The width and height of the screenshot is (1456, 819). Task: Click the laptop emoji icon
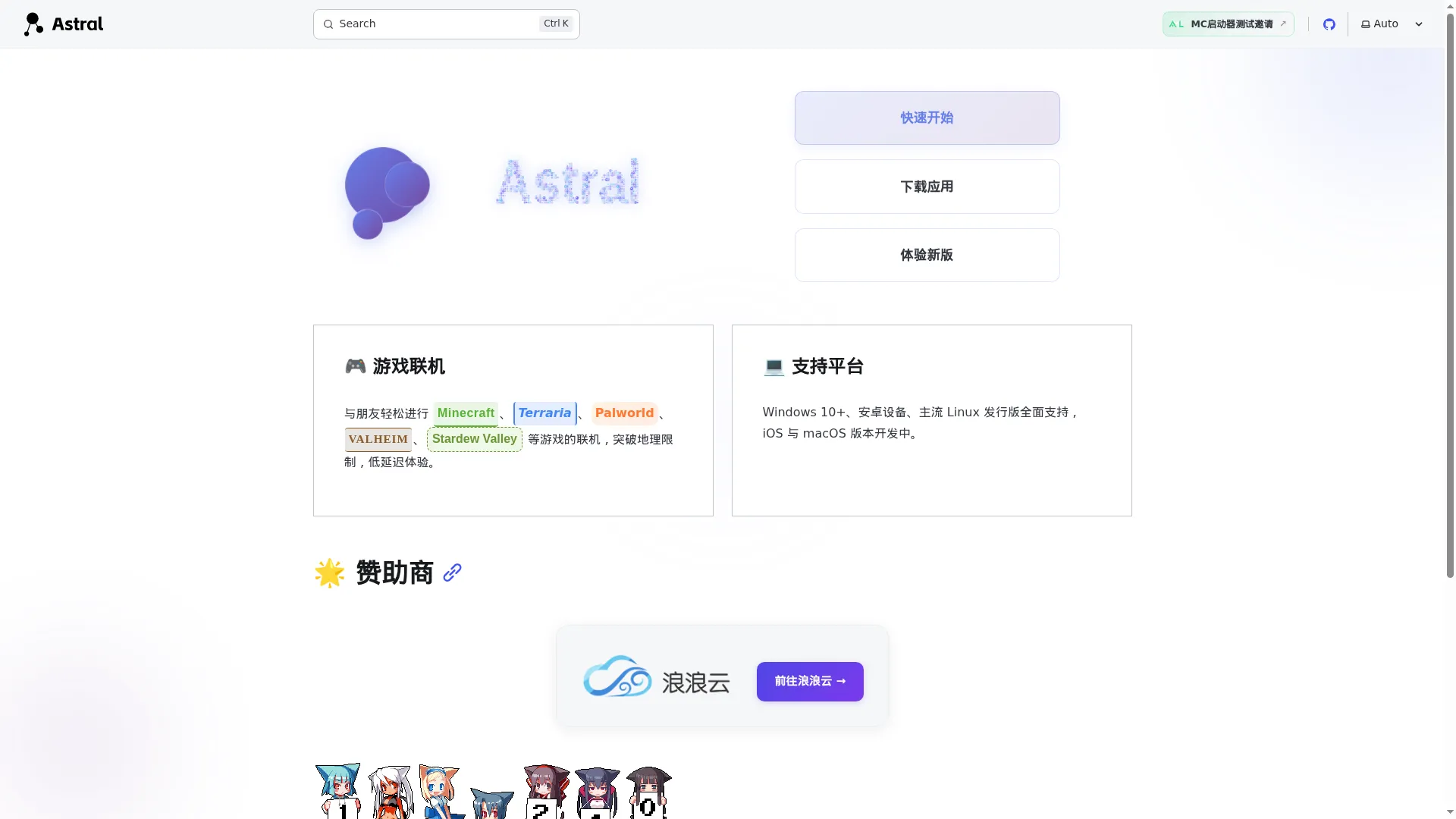click(x=773, y=366)
